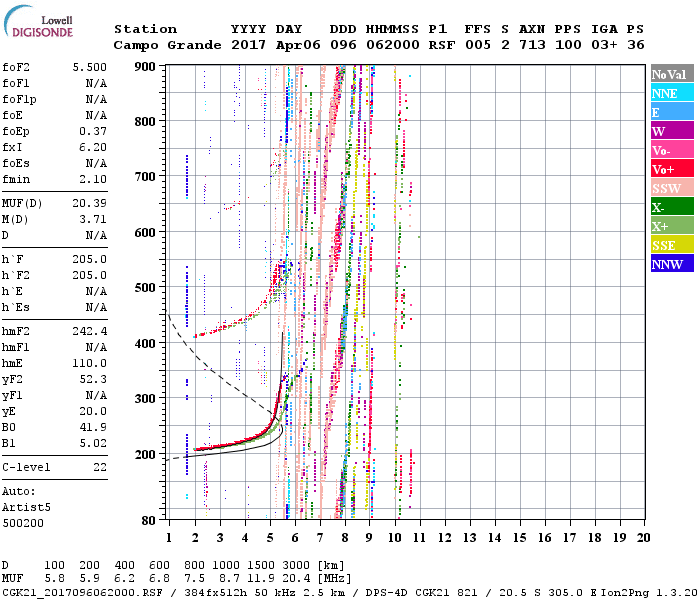
Task: Select the NNE cyan legend swatch
Action: pyautogui.click(x=672, y=93)
